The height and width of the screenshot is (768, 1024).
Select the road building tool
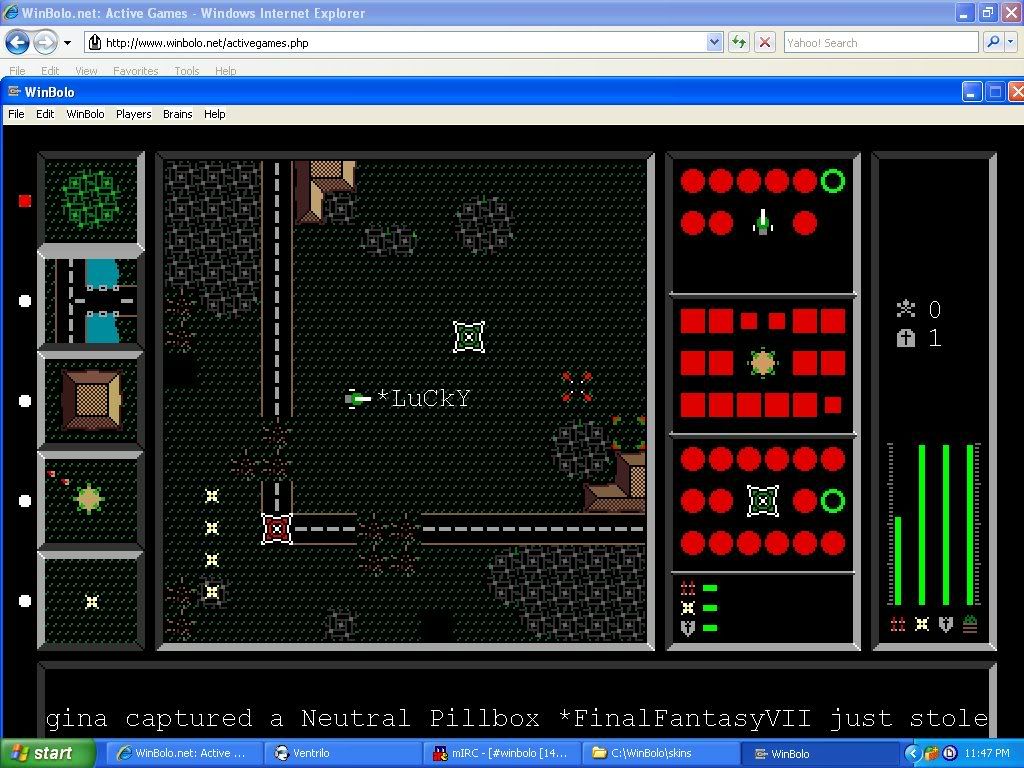(91, 299)
